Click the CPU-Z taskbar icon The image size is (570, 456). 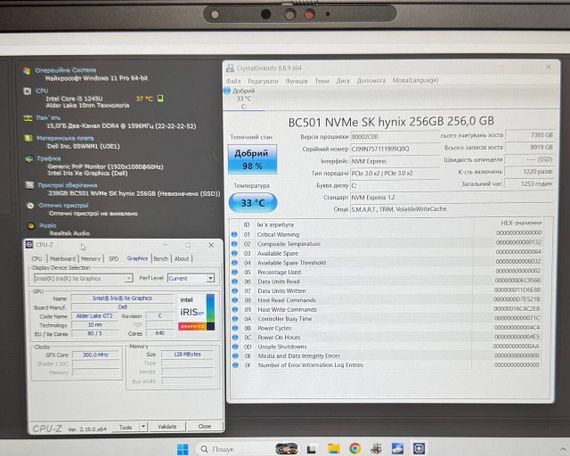coord(419,449)
